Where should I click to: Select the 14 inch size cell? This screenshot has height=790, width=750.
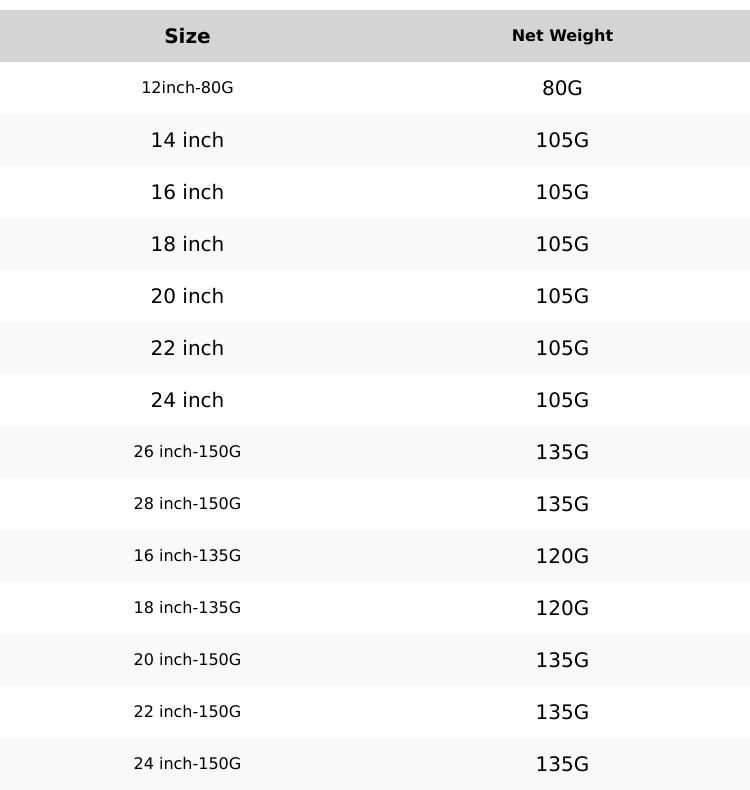click(x=187, y=140)
